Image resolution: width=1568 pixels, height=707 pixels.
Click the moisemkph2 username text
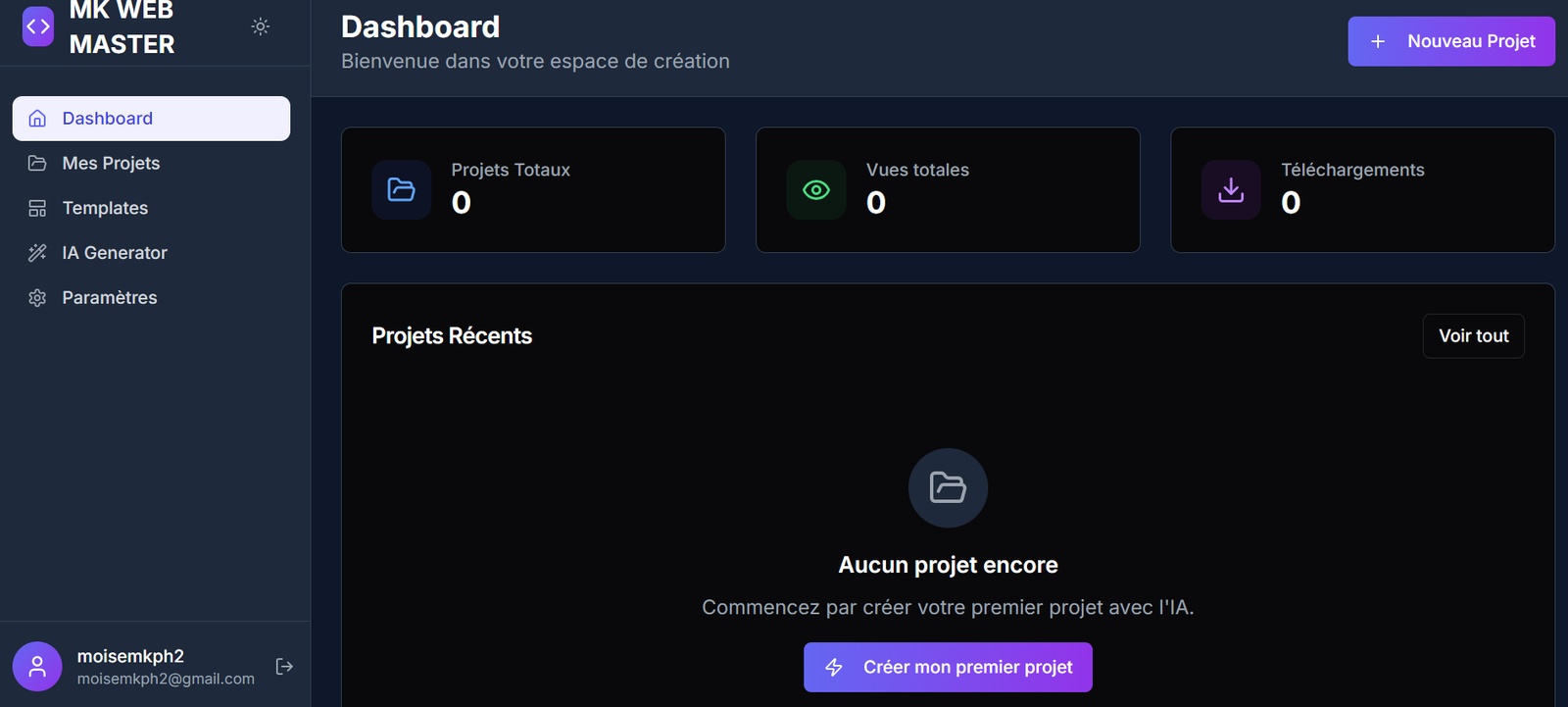coord(130,656)
